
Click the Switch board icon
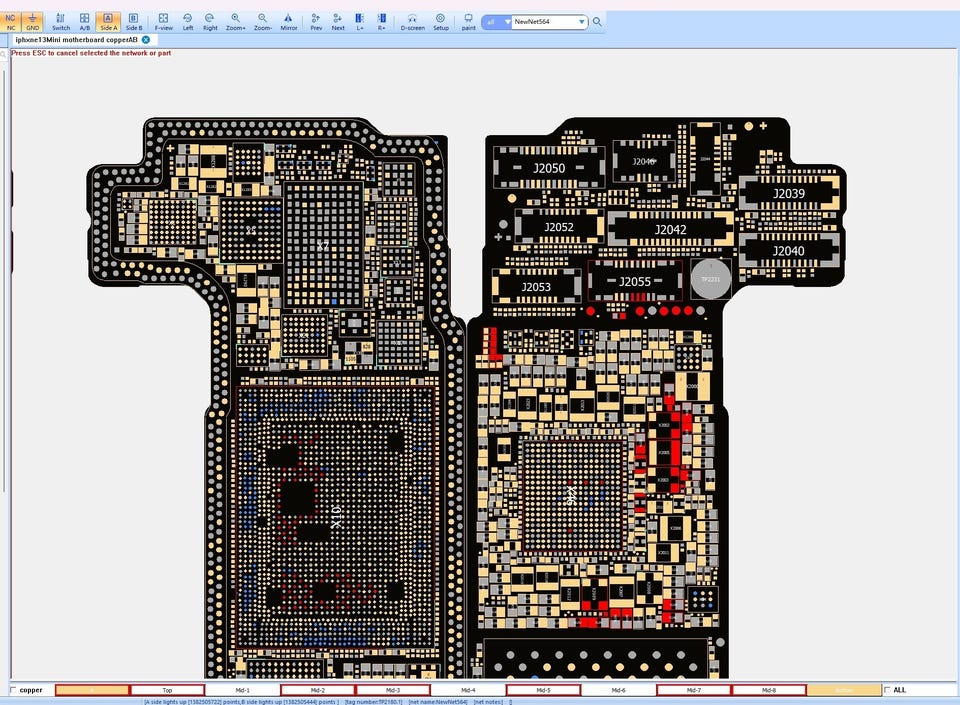tap(61, 21)
